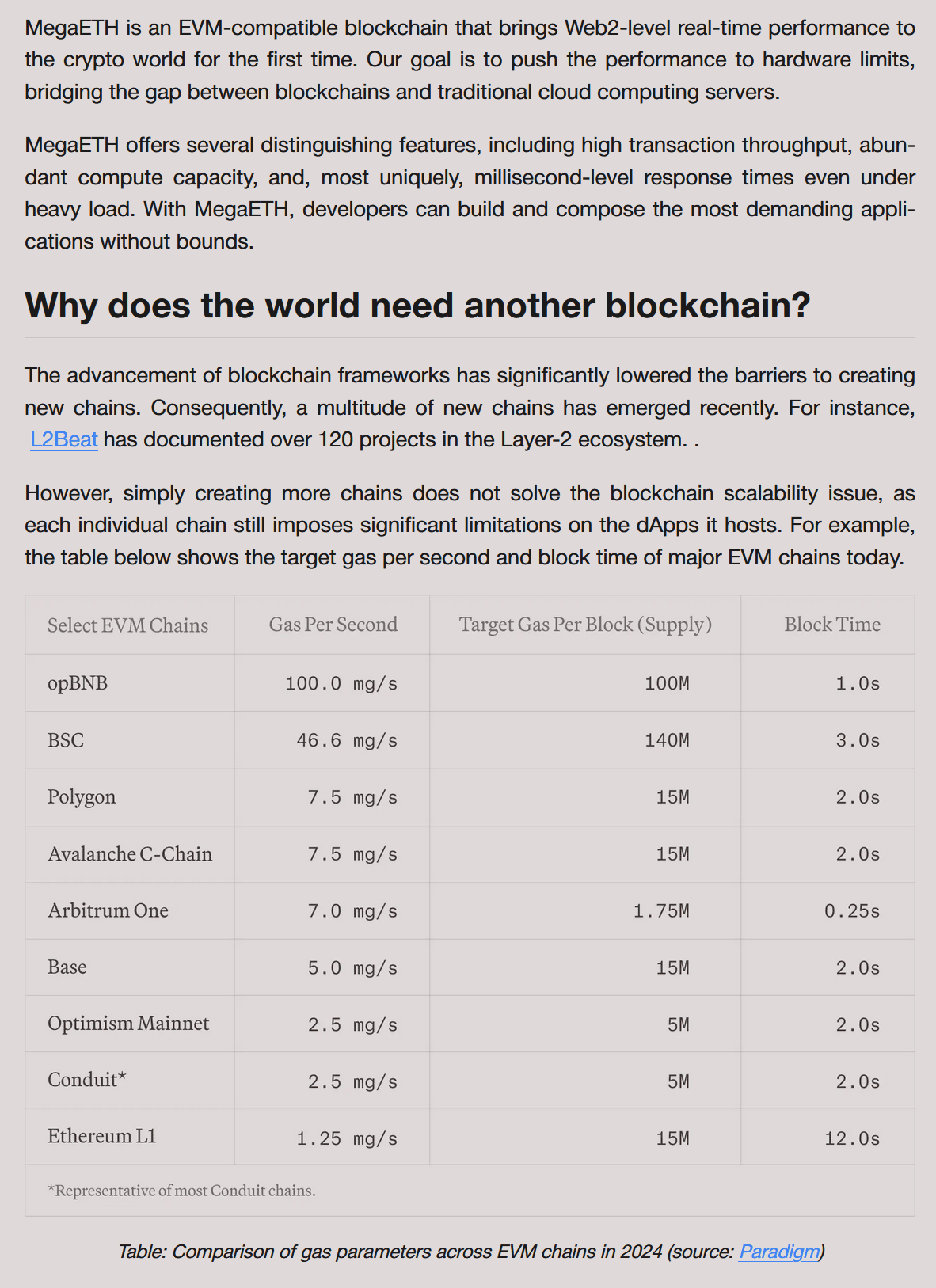
Task: Click the Conduit* chain cell
Action: pyautogui.click(x=87, y=1080)
